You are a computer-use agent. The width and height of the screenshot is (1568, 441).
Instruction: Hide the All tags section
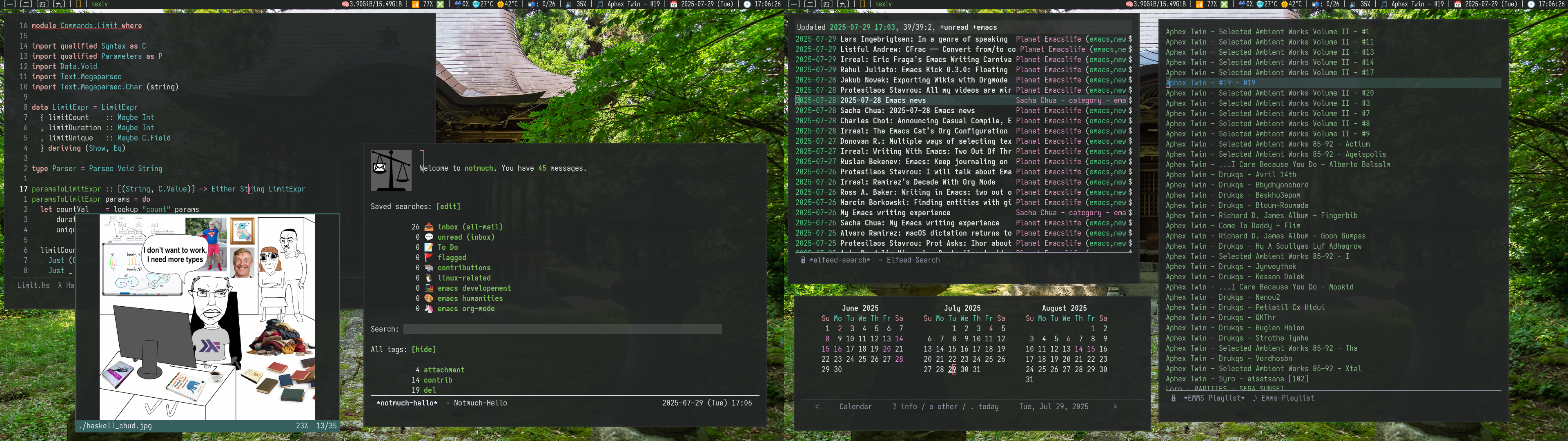click(x=424, y=350)
